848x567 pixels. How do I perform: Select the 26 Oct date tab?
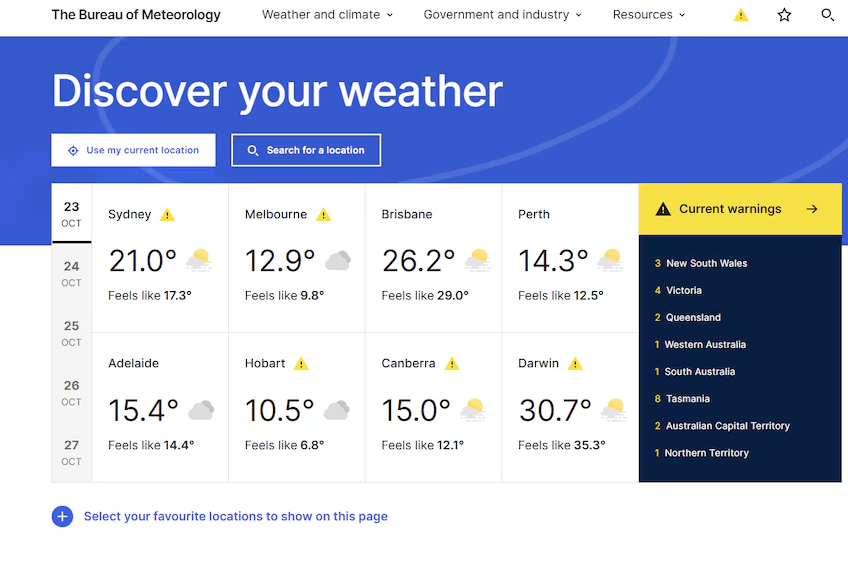(71, 392)
